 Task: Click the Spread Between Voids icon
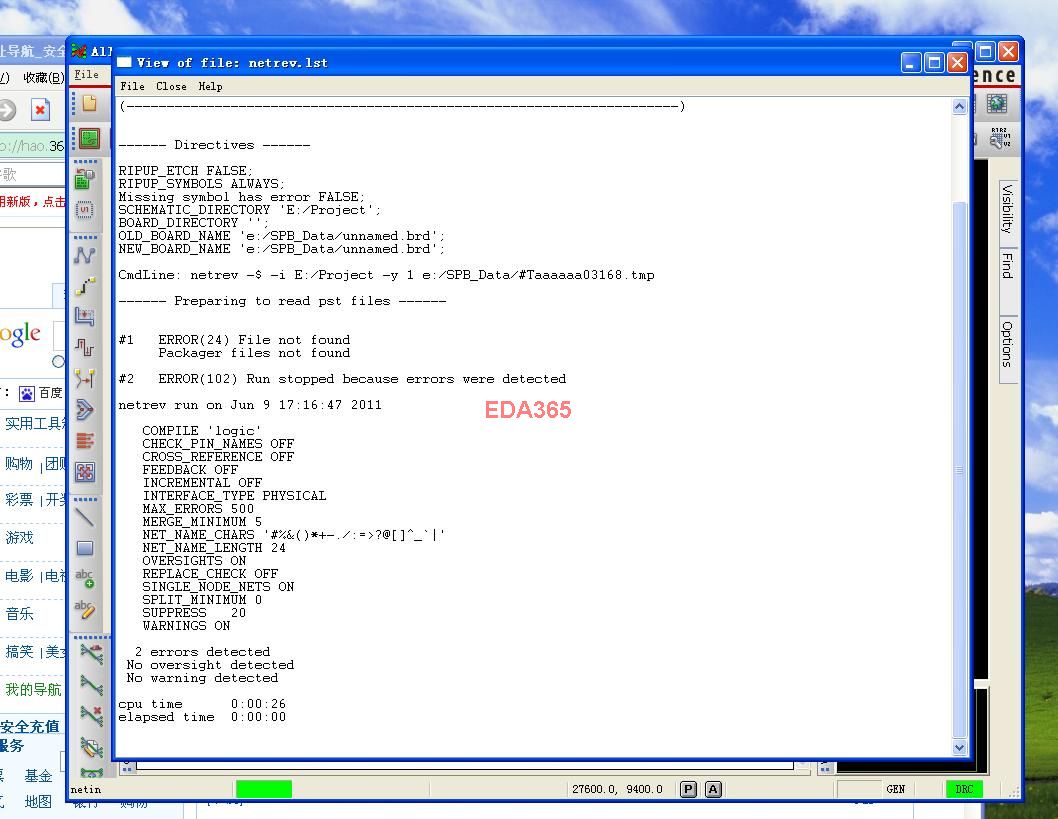click(x=85, y=472)
